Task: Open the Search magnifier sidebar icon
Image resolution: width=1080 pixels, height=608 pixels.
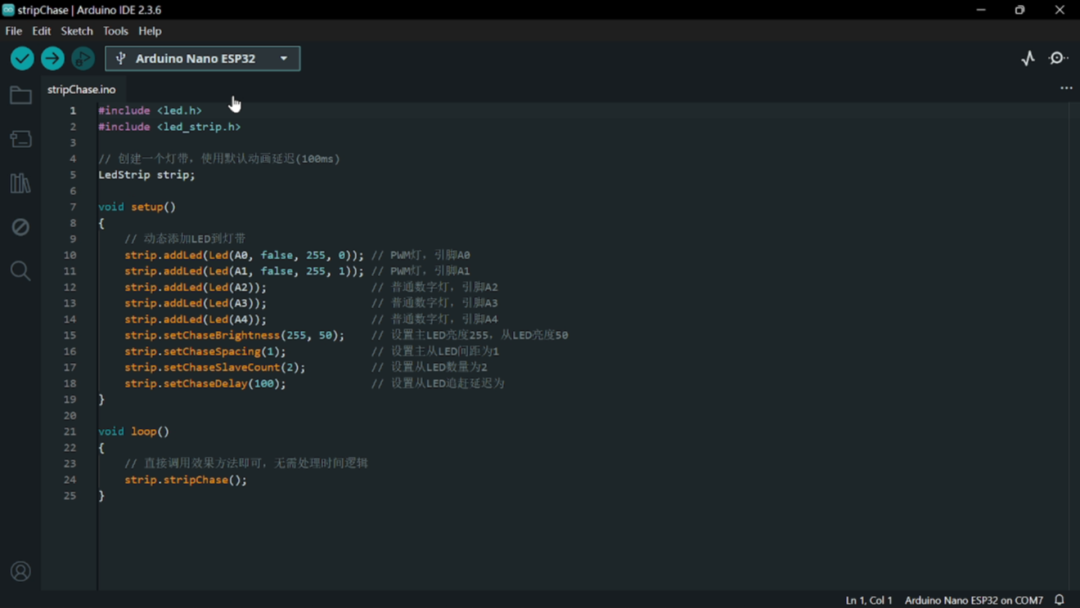Action: [20, 271]
